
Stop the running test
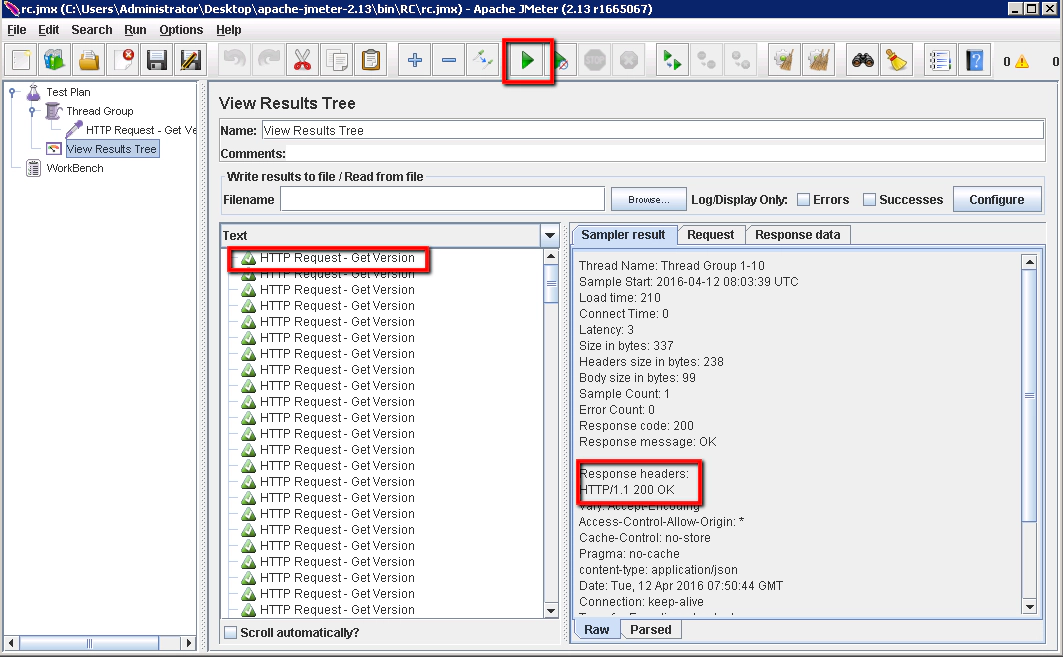[595, 60]
